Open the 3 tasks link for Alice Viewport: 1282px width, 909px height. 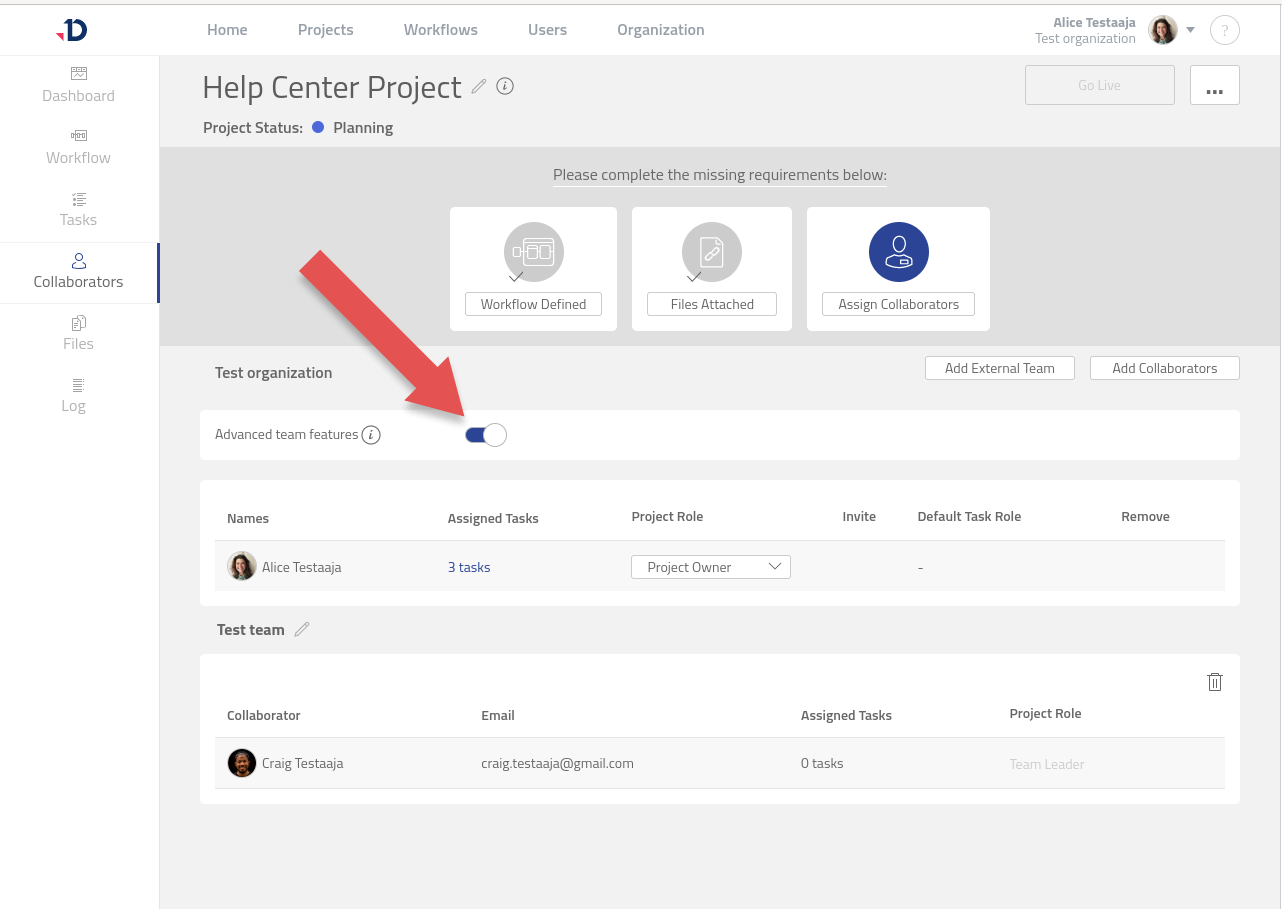(x=469, y=567)
